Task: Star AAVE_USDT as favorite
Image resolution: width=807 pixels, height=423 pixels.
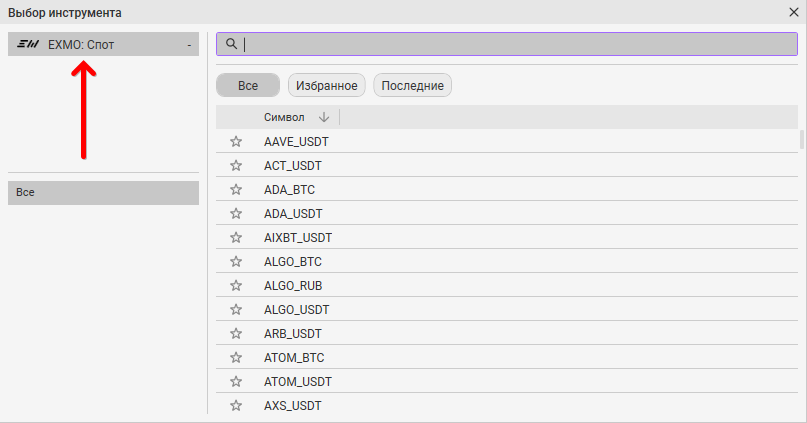Action: pos(236,141)
